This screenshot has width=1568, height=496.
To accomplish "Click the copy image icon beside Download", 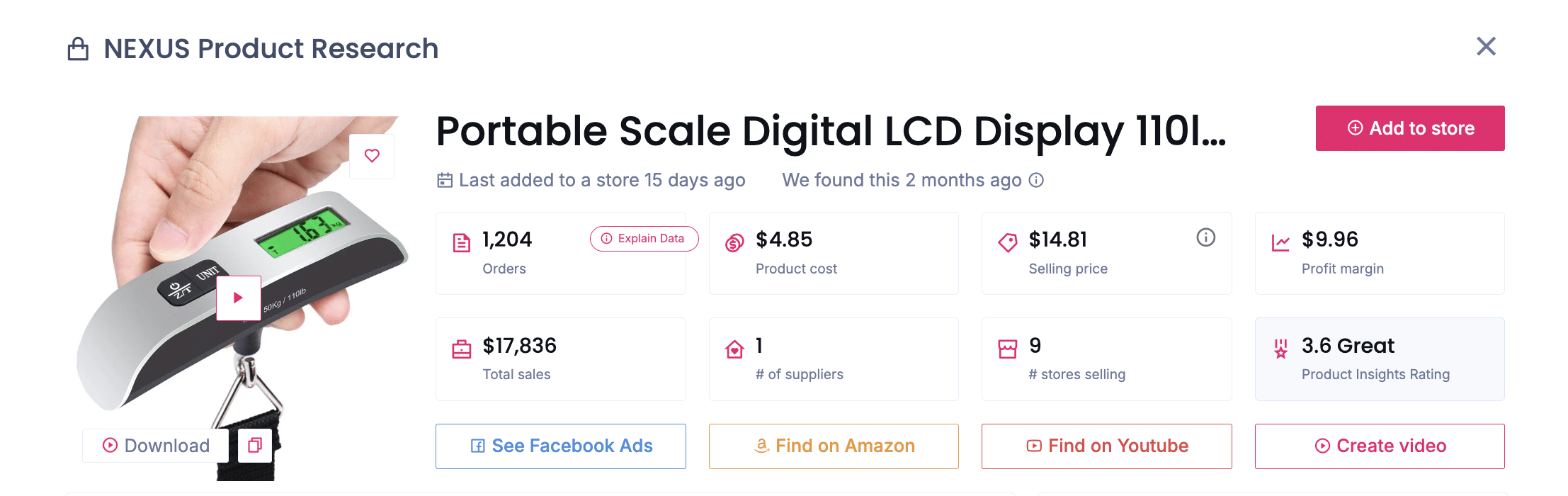I will (x=255, y=446).
